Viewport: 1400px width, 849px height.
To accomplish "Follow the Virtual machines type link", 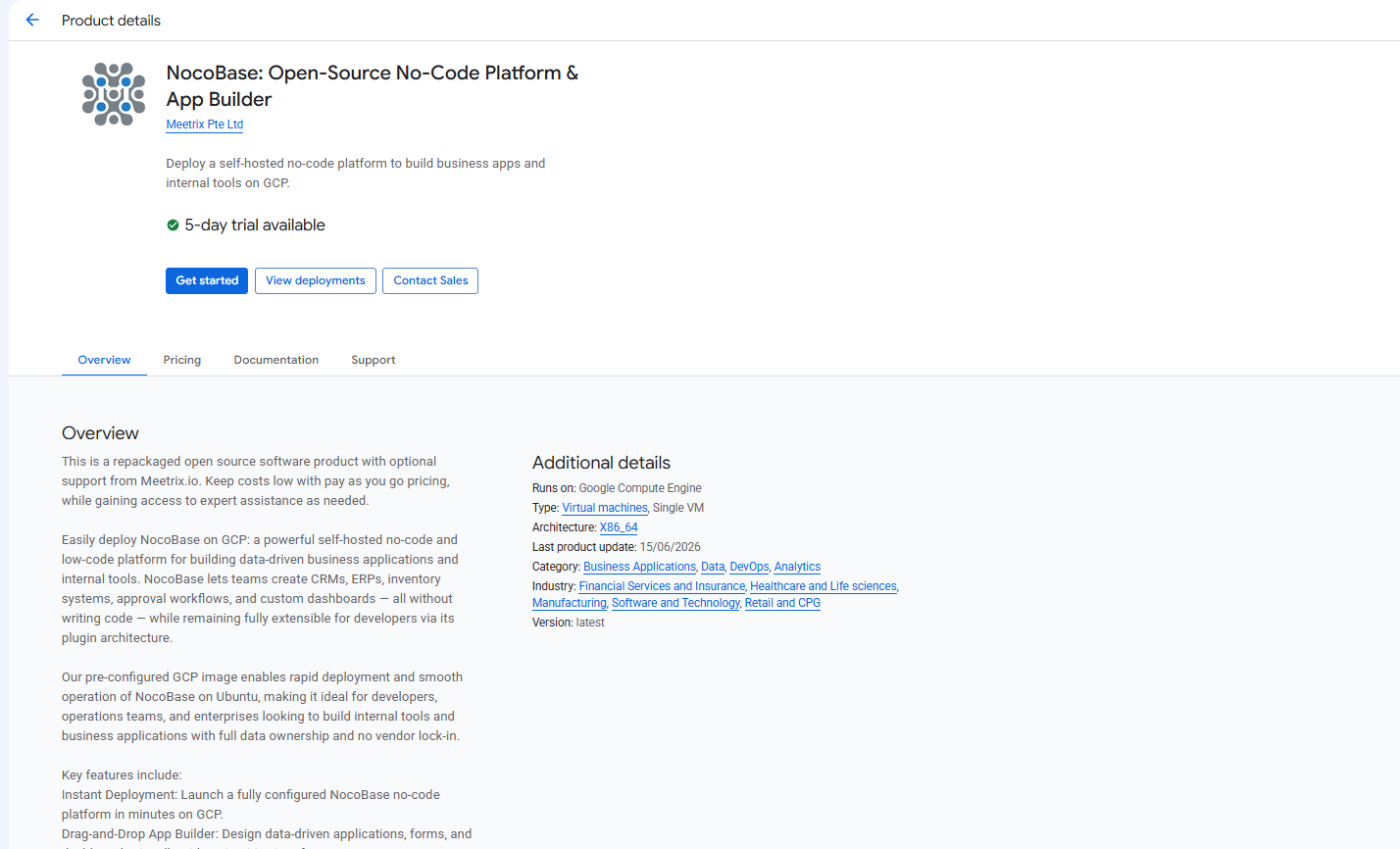I will (x=605, y=508).
